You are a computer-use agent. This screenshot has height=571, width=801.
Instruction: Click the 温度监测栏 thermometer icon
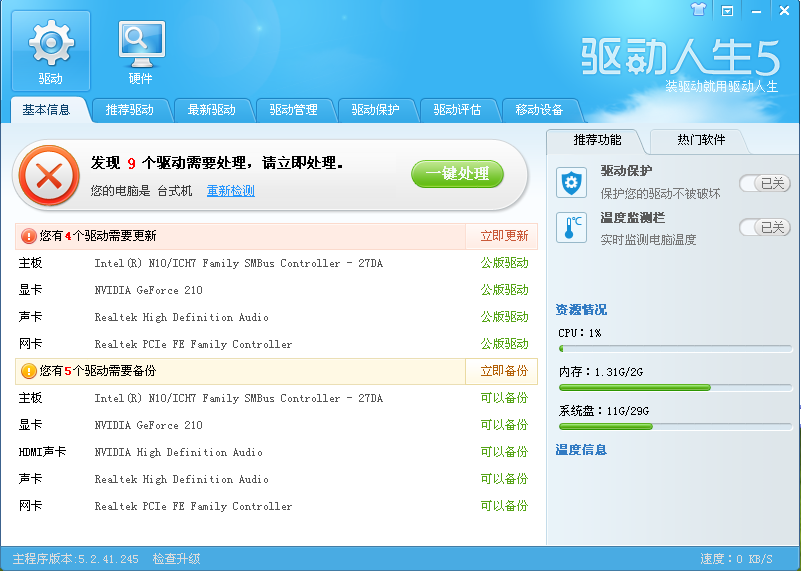(x=571, y=227)
